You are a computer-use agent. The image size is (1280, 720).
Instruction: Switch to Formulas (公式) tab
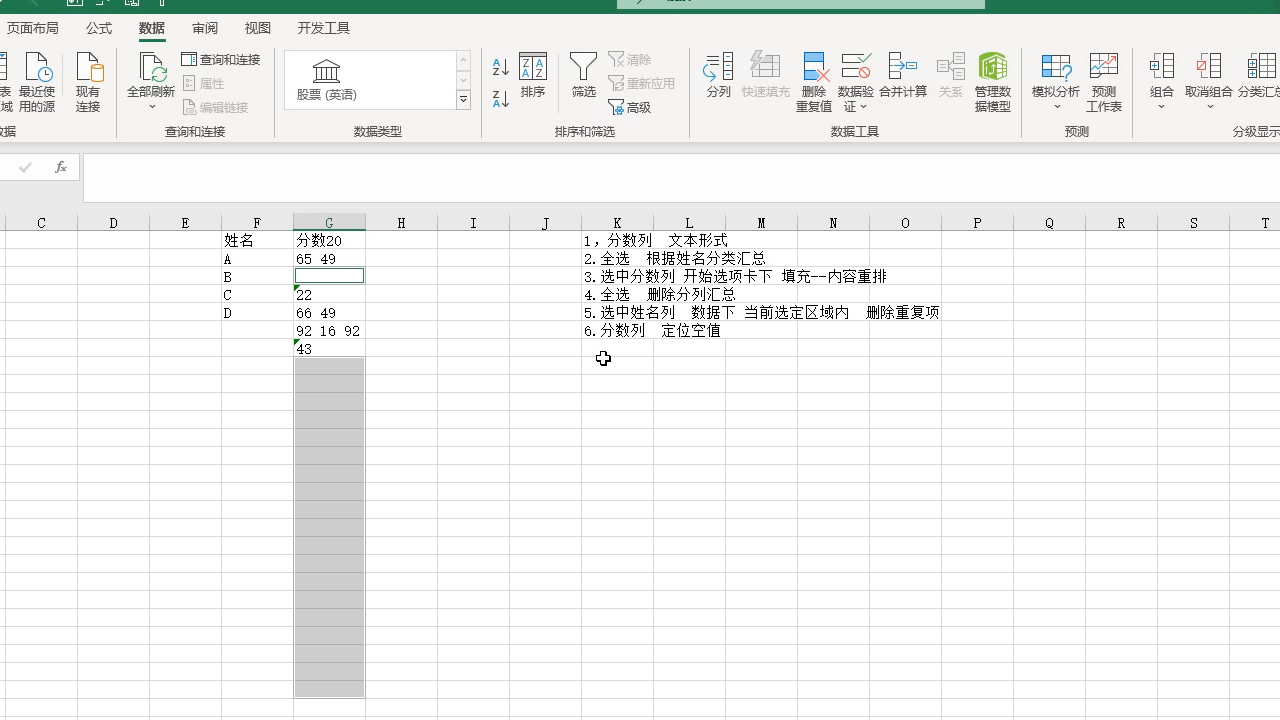[x=99, y=28]
